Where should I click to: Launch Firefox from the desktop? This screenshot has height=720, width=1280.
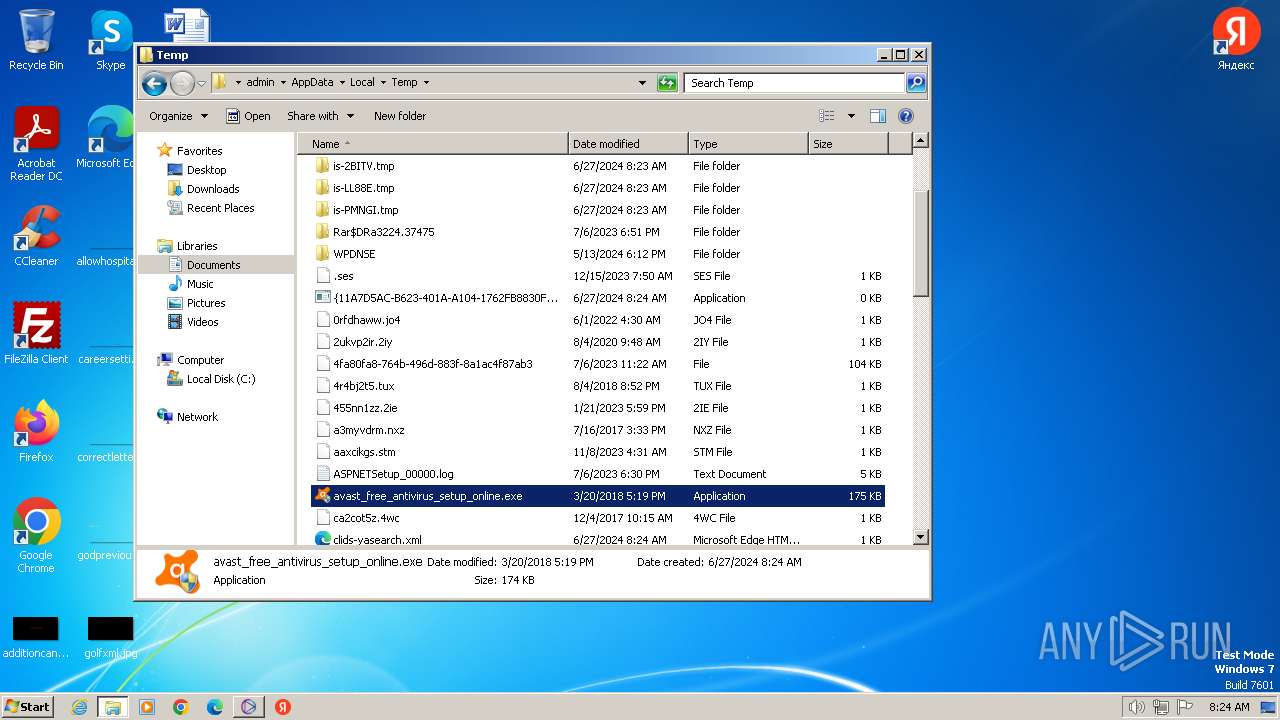coord(36,432)
